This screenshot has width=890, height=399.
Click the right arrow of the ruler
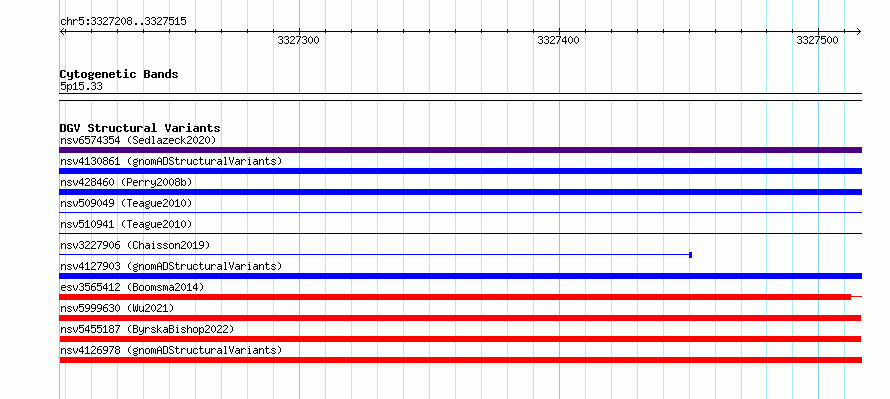[858, 32]
